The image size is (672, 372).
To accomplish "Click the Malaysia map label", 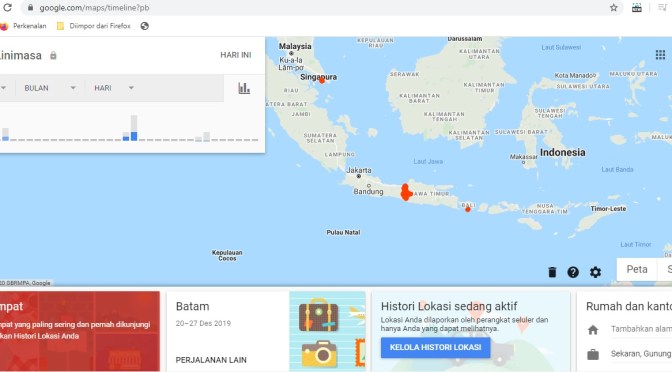I will [295, 46].
